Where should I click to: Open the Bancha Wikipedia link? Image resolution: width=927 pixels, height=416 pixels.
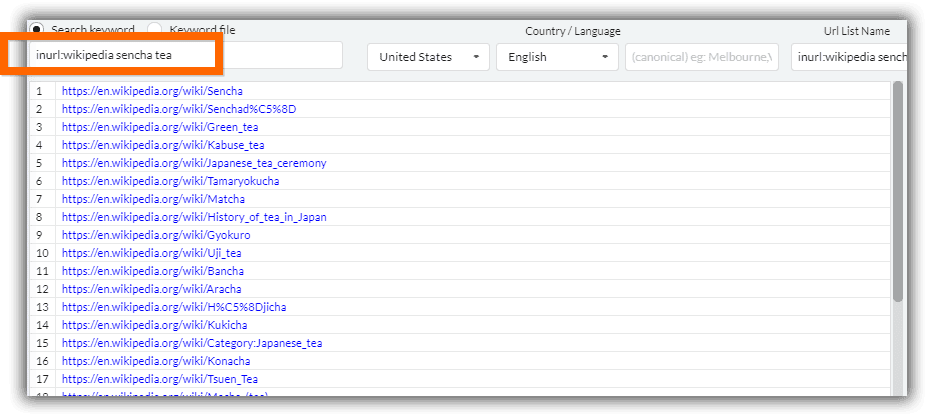[x=153, y=271]
